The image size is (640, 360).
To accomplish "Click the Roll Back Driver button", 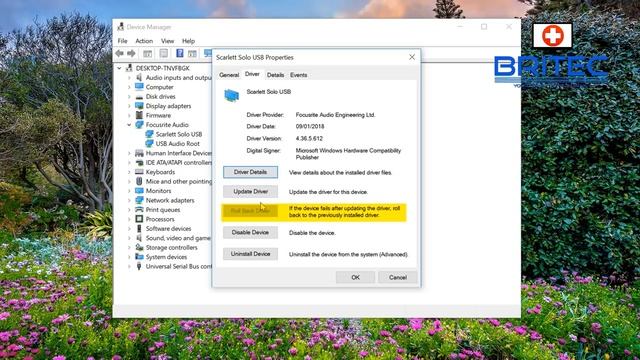I will (x=250, y=211).
